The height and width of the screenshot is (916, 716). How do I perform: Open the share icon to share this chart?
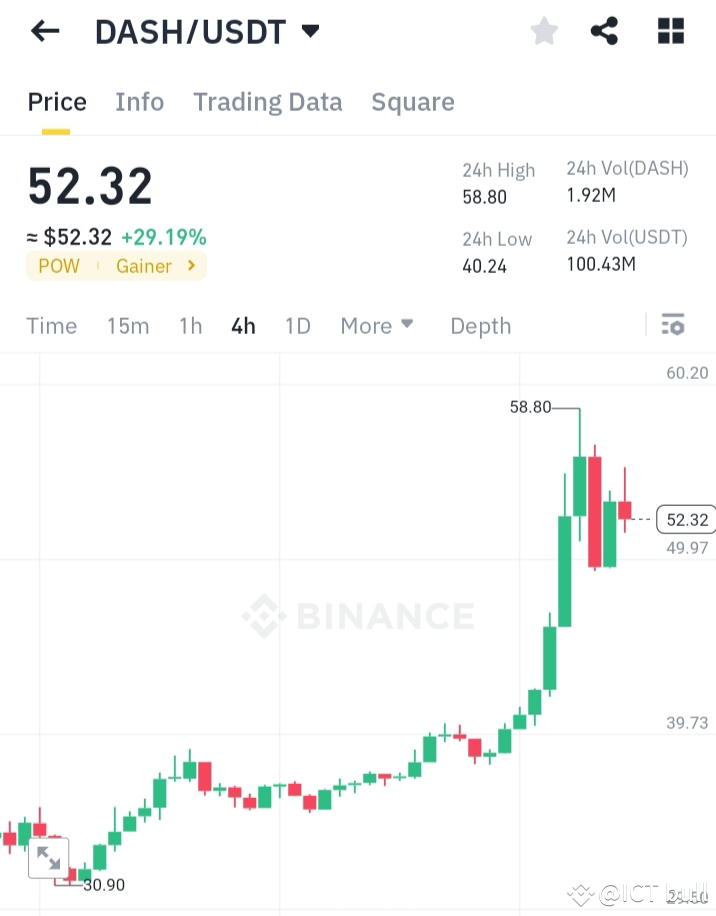[x=604, y=30]
